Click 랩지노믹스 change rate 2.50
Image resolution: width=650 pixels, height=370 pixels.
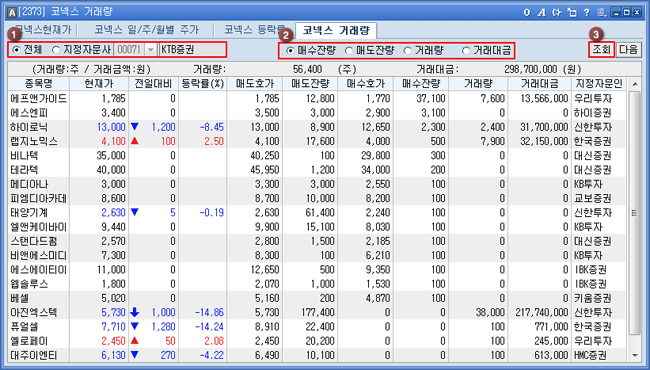[x=213, y=141]
